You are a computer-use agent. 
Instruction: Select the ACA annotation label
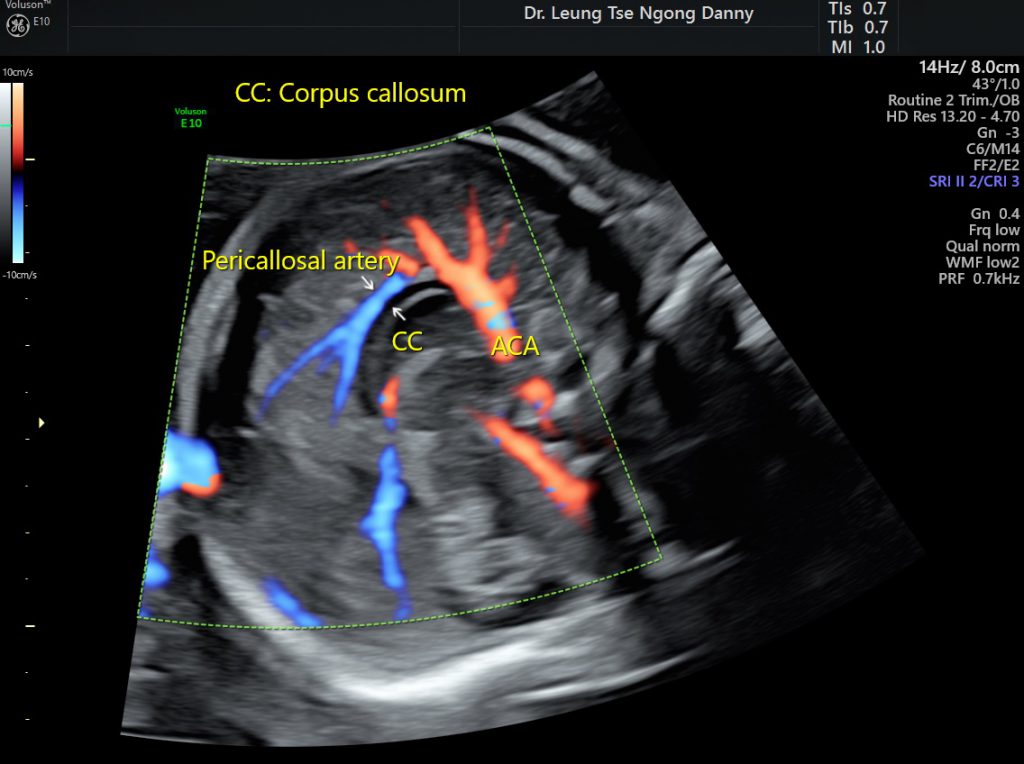click(x=515, y=346)
